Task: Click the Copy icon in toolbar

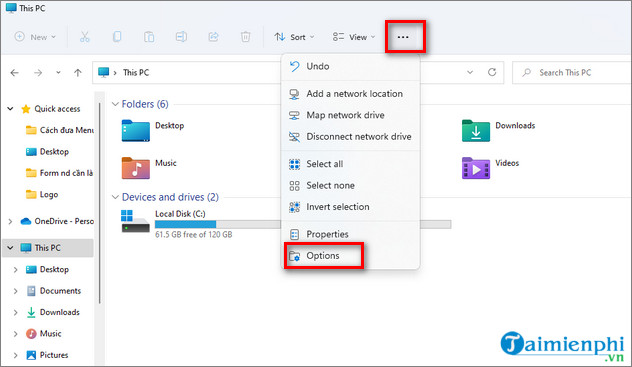Action: [x=117, y=37]
